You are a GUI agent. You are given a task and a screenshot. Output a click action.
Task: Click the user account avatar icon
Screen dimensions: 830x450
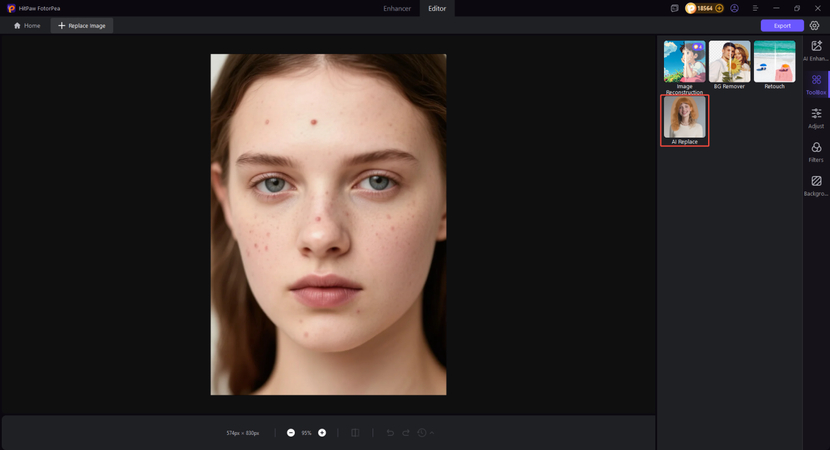(x=734, y=8)
